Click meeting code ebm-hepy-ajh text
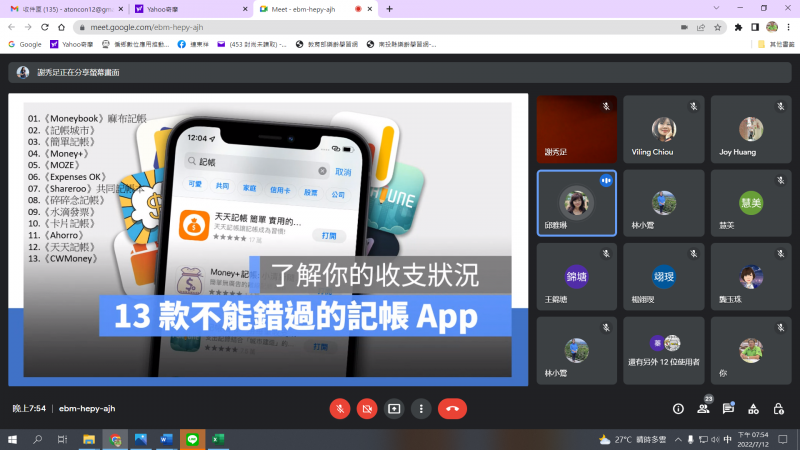Image resolution: width=800 pixels, height=450 pixels. pos(87,409)
